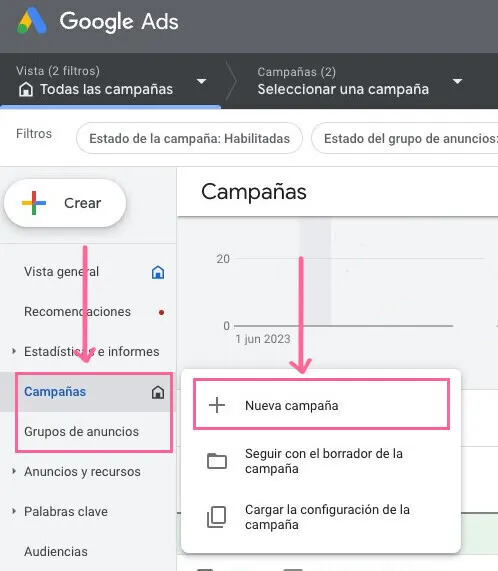Click the copy icon for loading campaign settings
Viewport: 498px width, 571px height.
click(217, 517)
